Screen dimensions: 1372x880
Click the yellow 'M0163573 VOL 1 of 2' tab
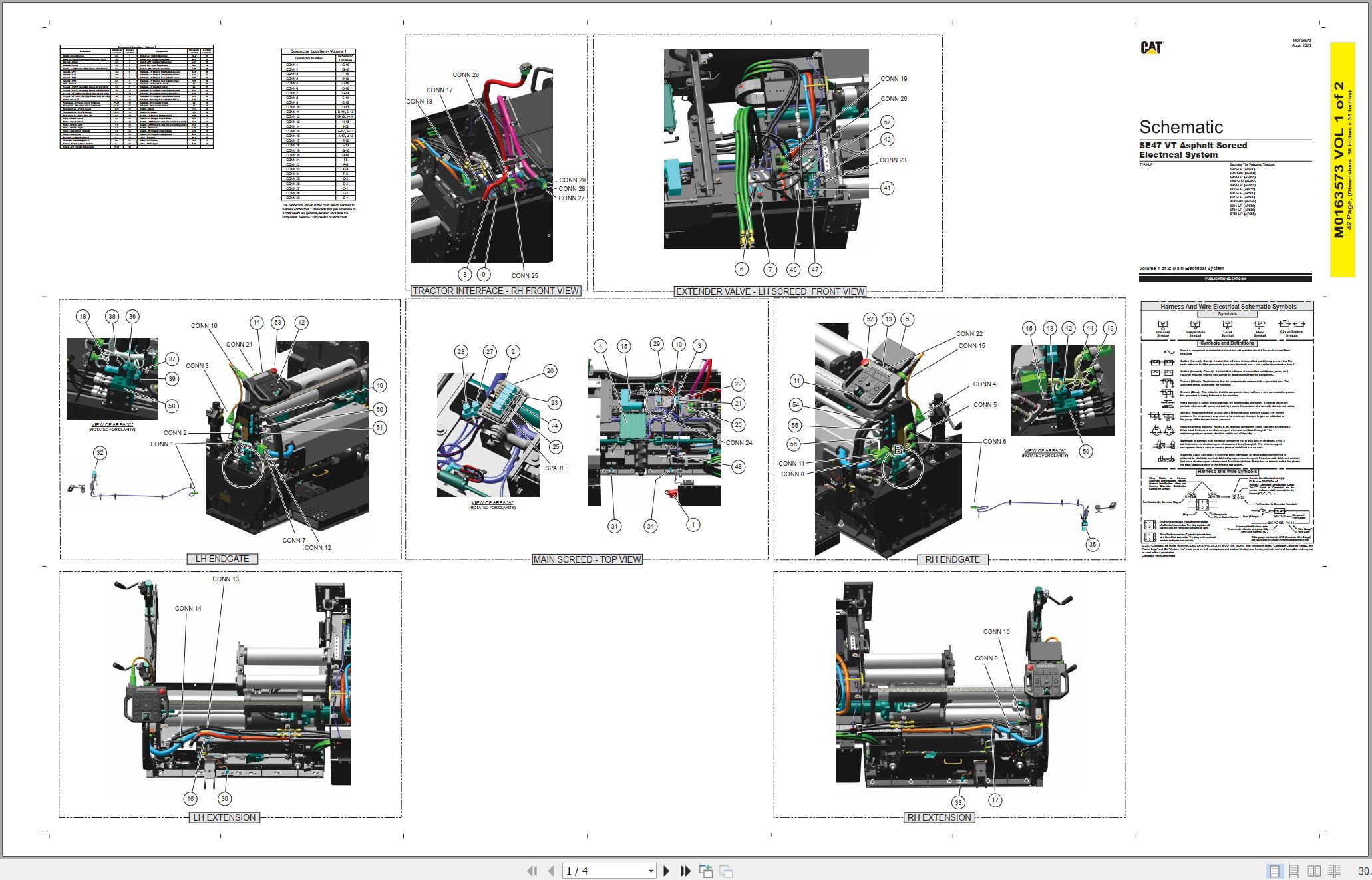pyautogui.click(x=1342, y=160)
